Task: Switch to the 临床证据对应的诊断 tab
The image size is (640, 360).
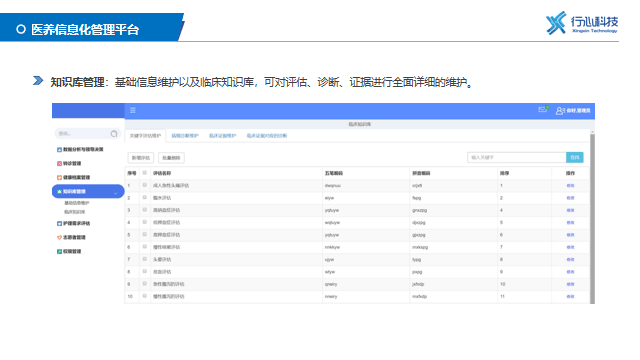Action: pos(267,136)
